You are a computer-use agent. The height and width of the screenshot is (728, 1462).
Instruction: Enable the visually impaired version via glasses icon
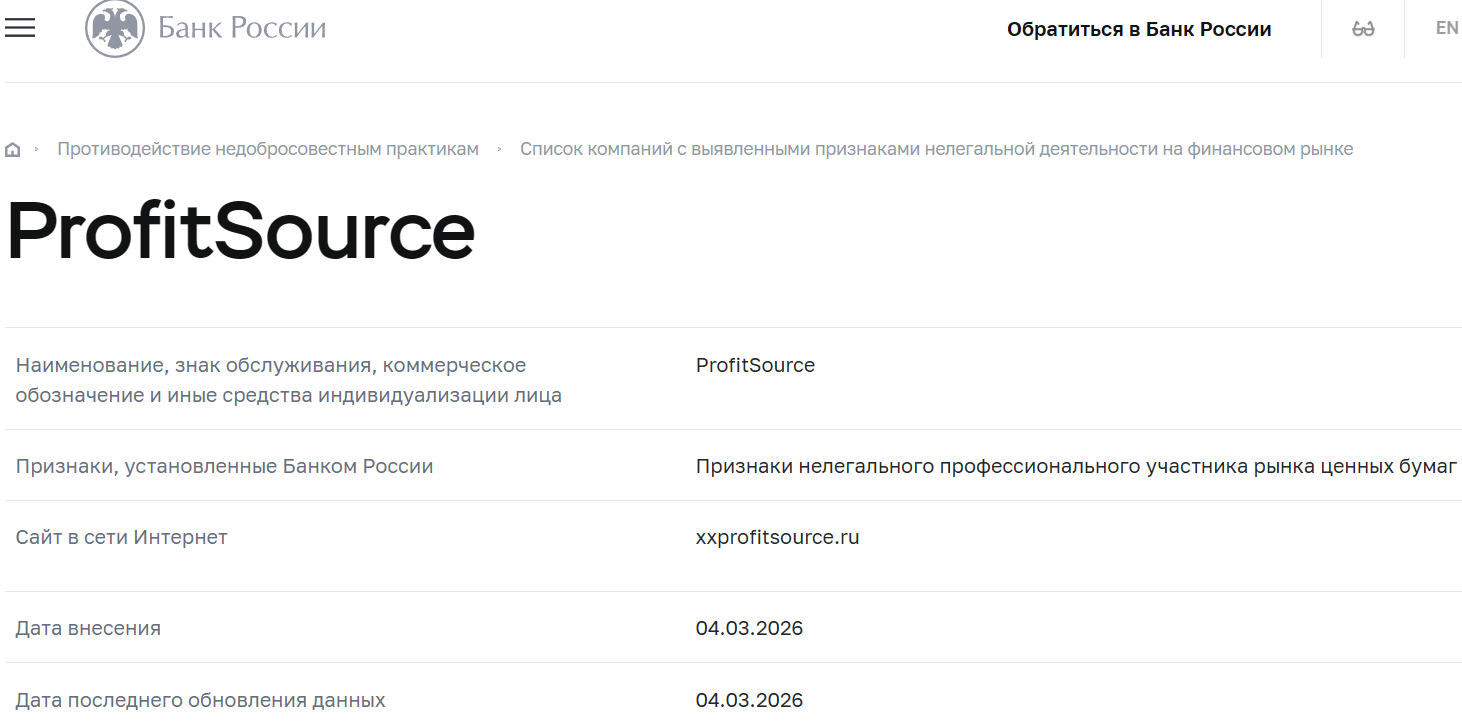[x=1362, y=28]
